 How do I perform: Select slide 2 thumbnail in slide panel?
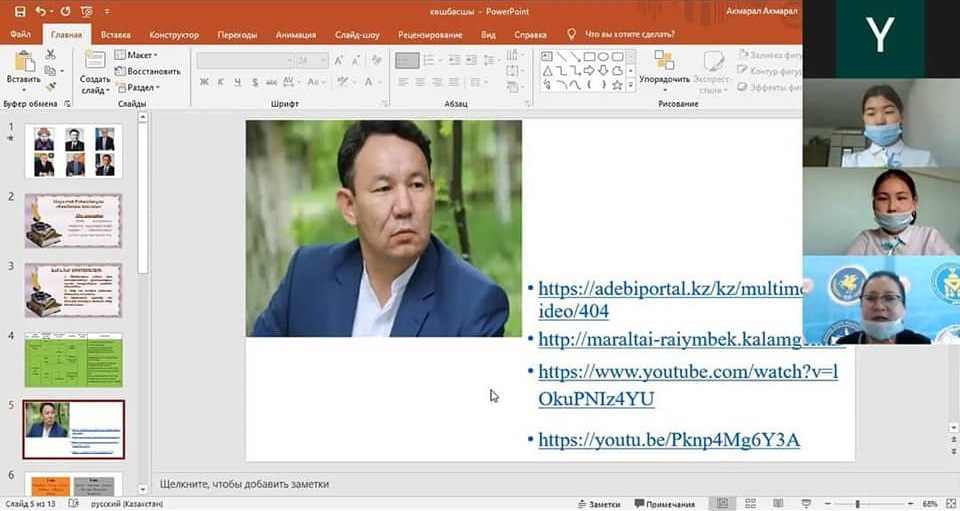(x=73, y=221)
